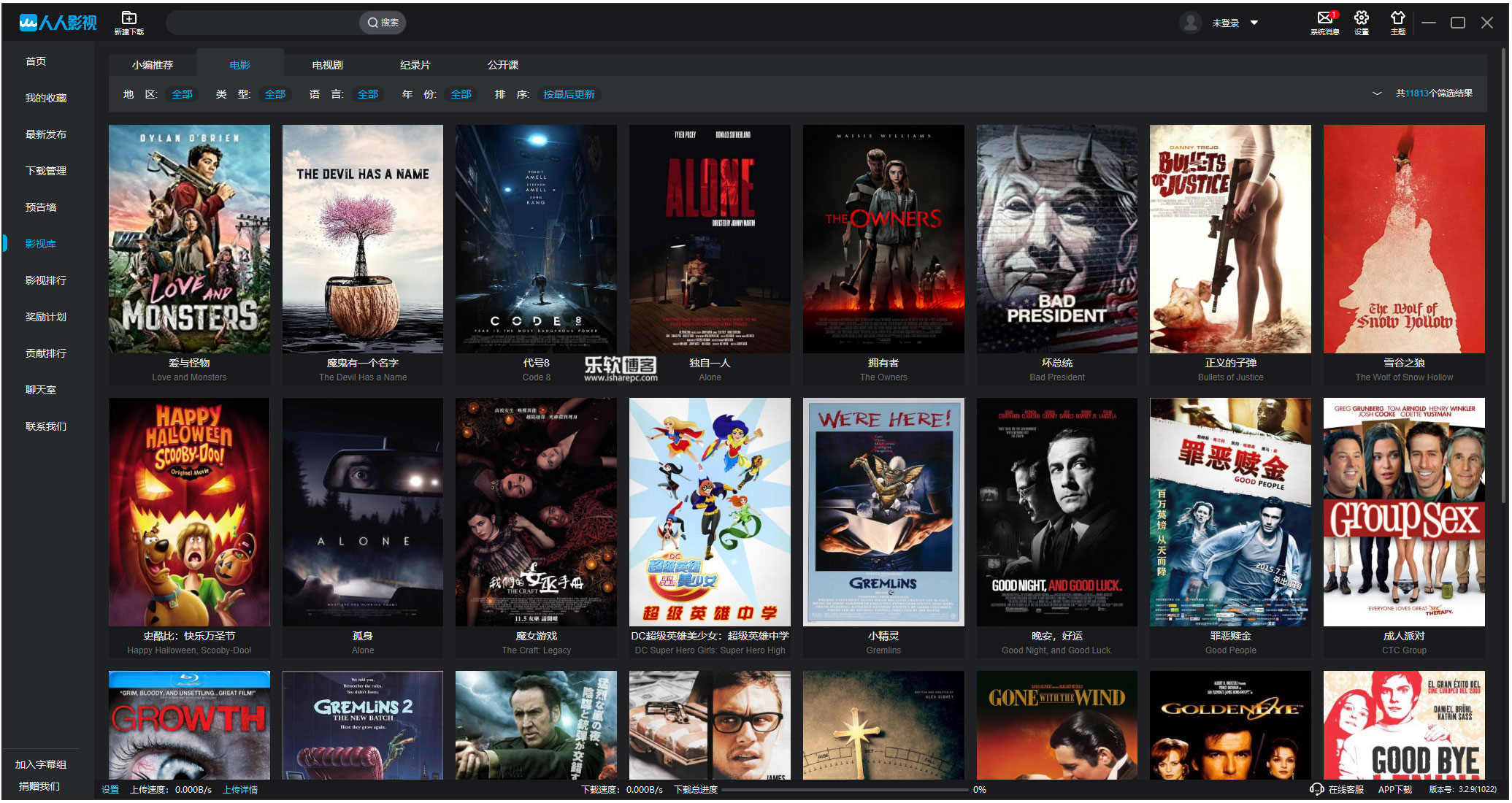The height and width of the screenshot is (803, 1512).
Task: Open the GoldenEye poster
Action: coord(1230,725)
